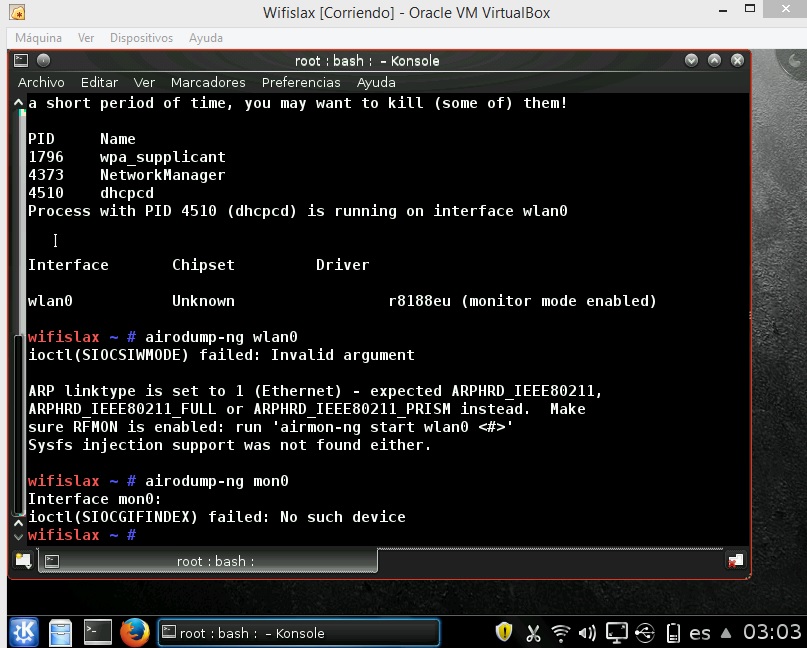Minimize the Konsole window
Viewport: 807px width, 648px height.
tap(691, 61)
